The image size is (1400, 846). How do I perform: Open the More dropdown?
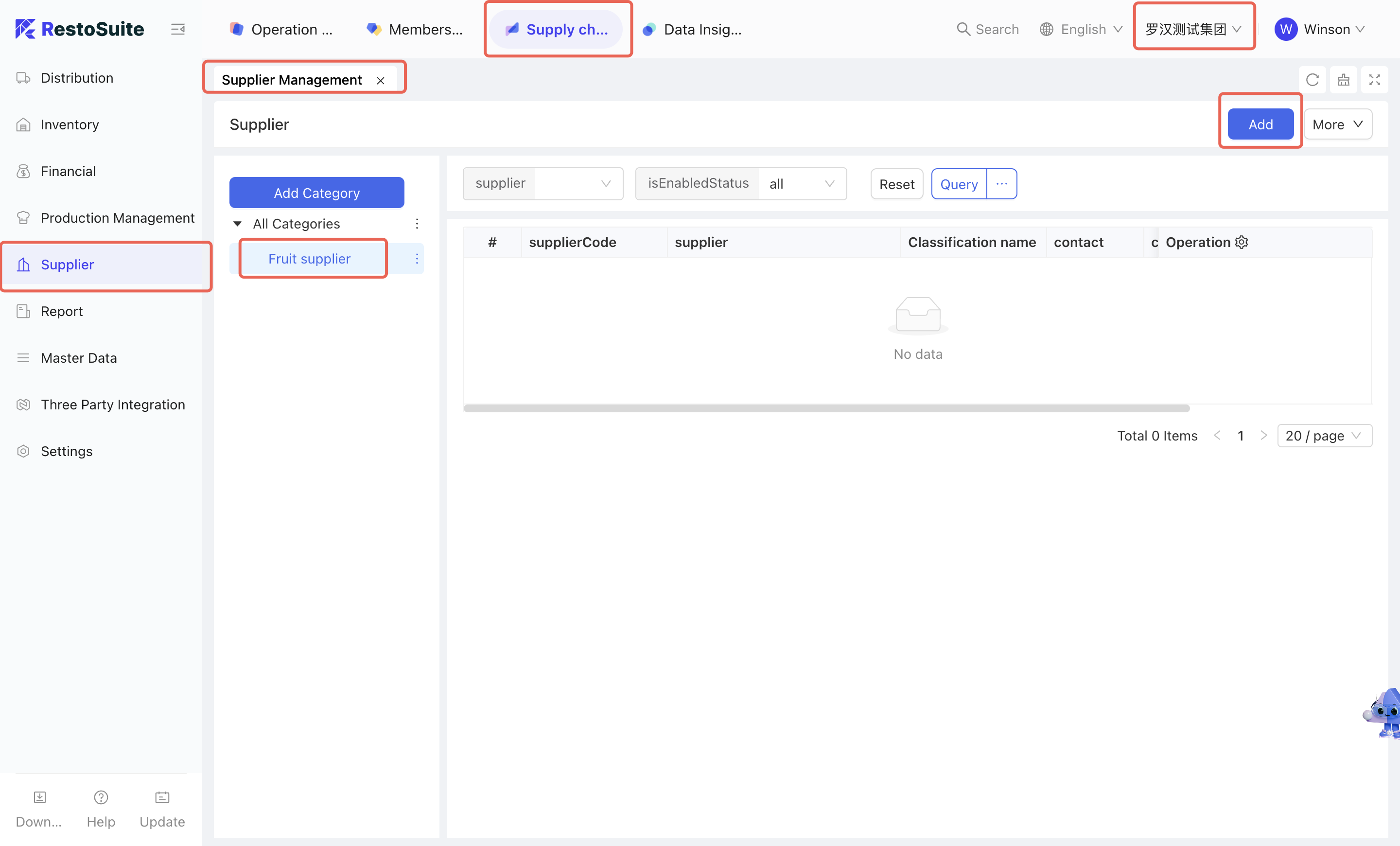[1337, 124]
